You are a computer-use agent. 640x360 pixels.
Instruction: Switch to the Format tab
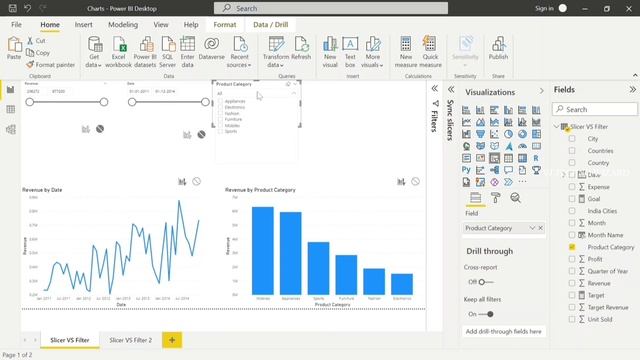[x=224, y=24]
